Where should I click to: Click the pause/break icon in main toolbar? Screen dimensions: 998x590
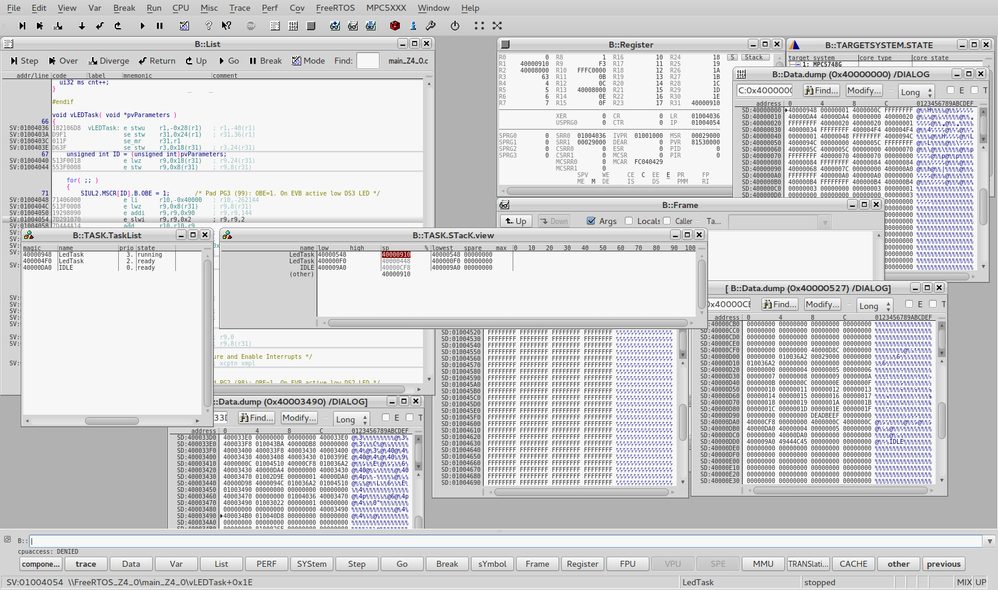point(160,25)
